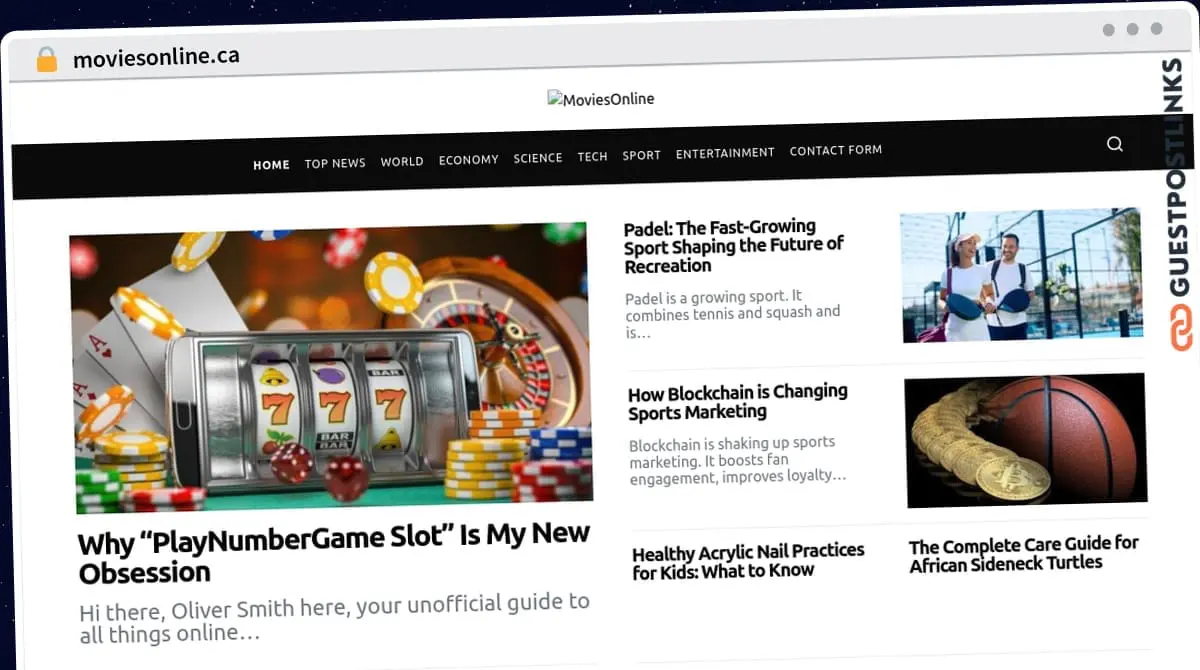Open How Blockchain is Changing Sports Marketing
1200x670 pixels.
click(x=738, y=401)
